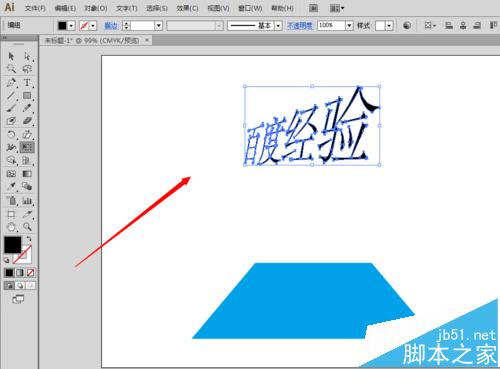Open variable width profile dropdown

[x=219, y=25]
